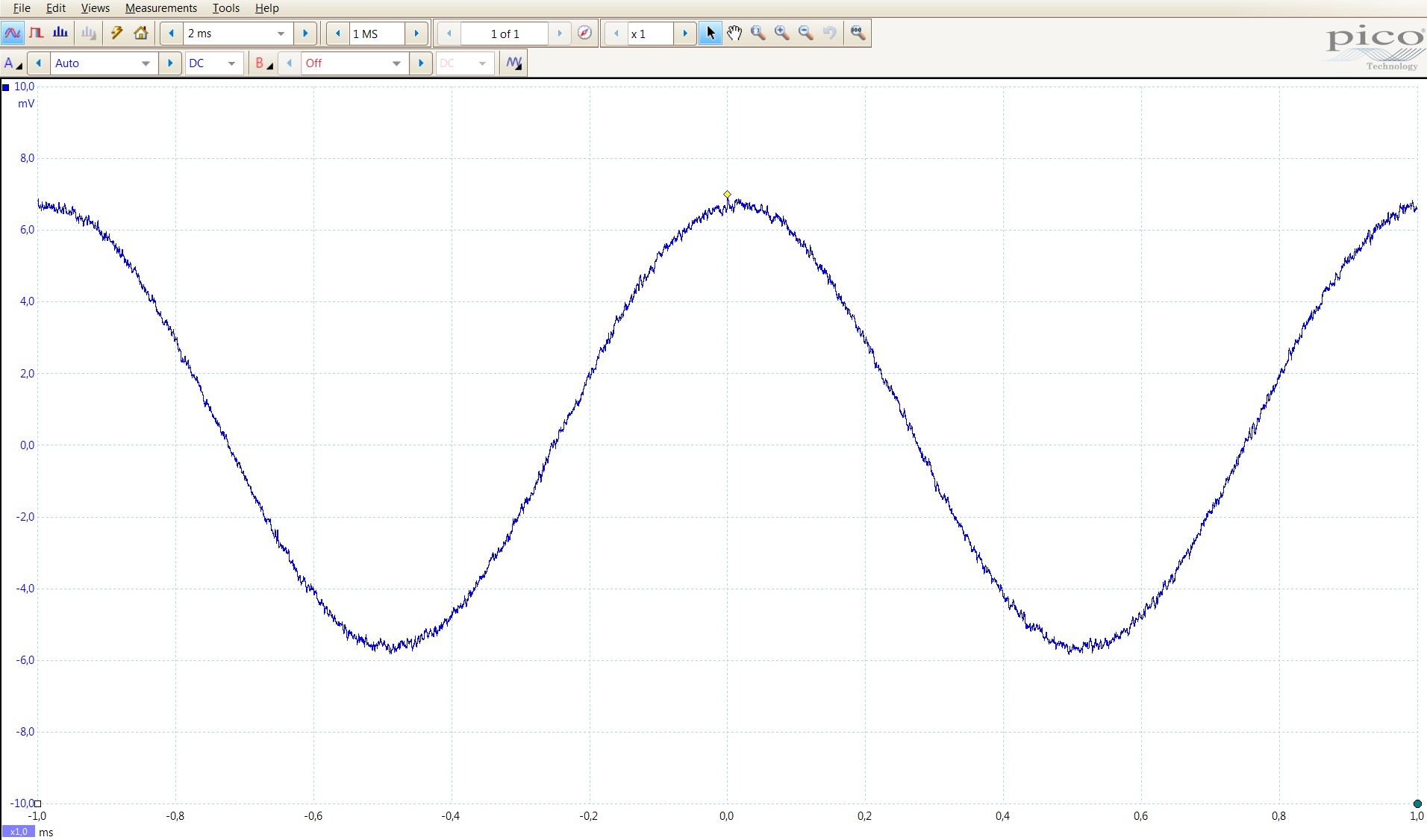Click the x 1 zoom field

click(x=650, y=34)
